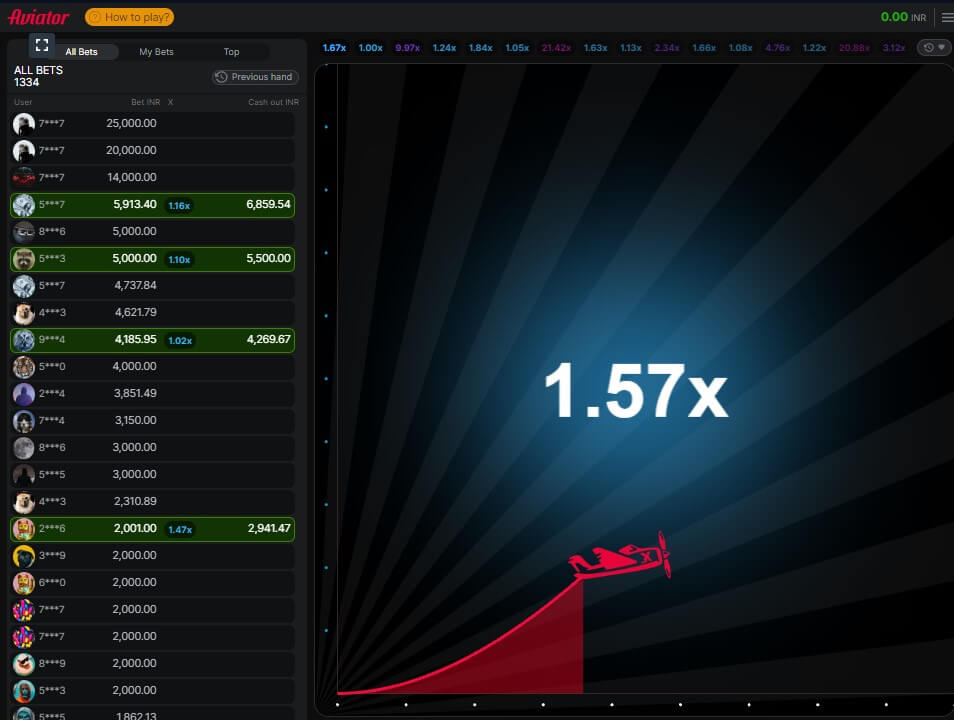Switch to the All Bets tab

[82, 52]
